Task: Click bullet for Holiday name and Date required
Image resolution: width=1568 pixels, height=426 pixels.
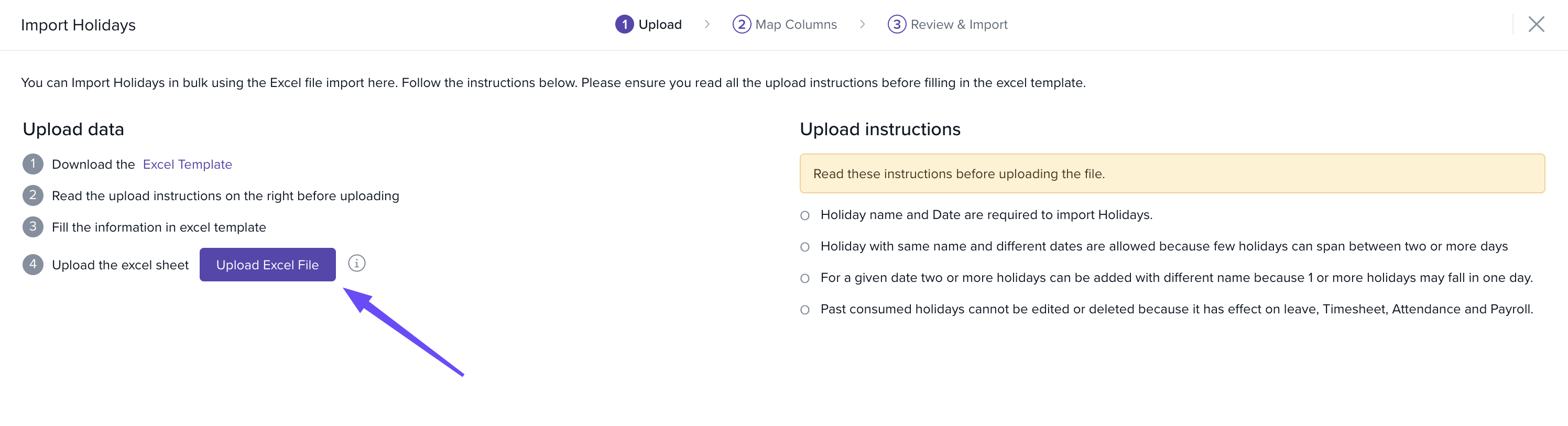Action: tap(804, 215)
